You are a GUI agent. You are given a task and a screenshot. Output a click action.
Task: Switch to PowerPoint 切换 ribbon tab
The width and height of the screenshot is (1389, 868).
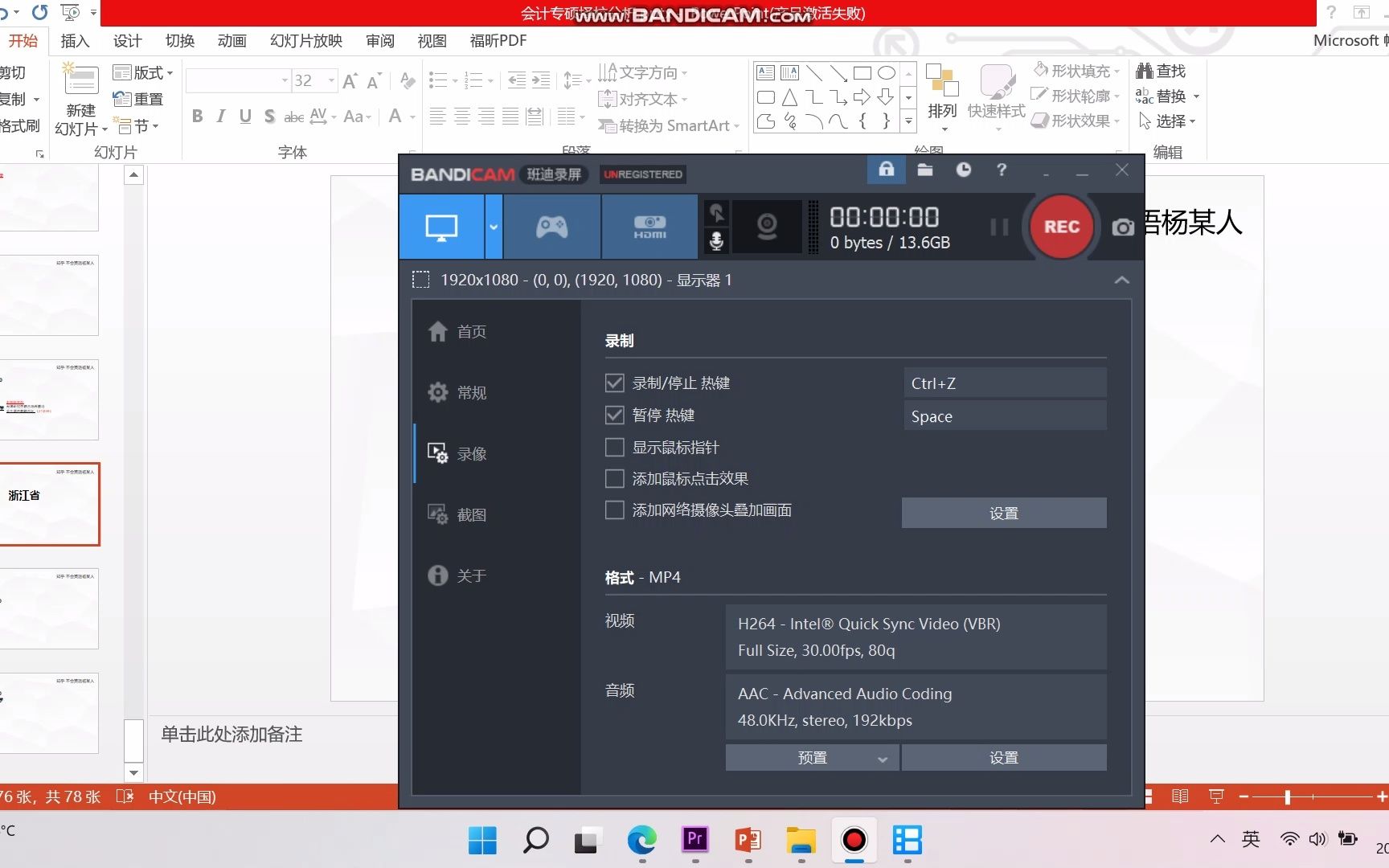pyautogui.click(x=179, y=41)
